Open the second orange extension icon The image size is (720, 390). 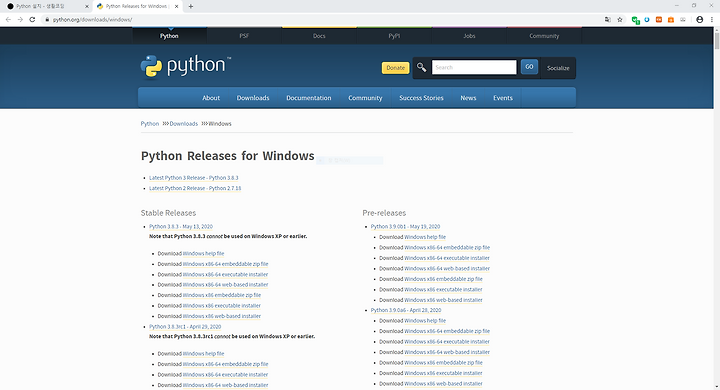[671, 19]
